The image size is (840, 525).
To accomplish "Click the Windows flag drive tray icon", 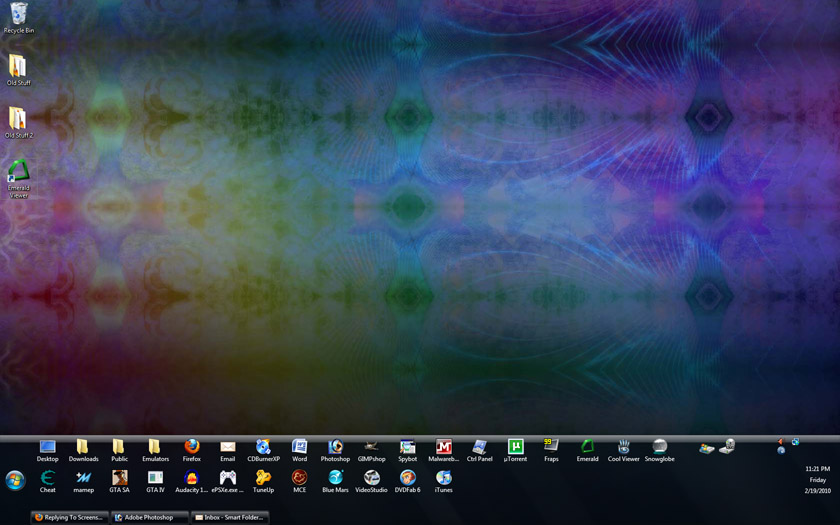I will pyautogui.click(x=707, y=448).
